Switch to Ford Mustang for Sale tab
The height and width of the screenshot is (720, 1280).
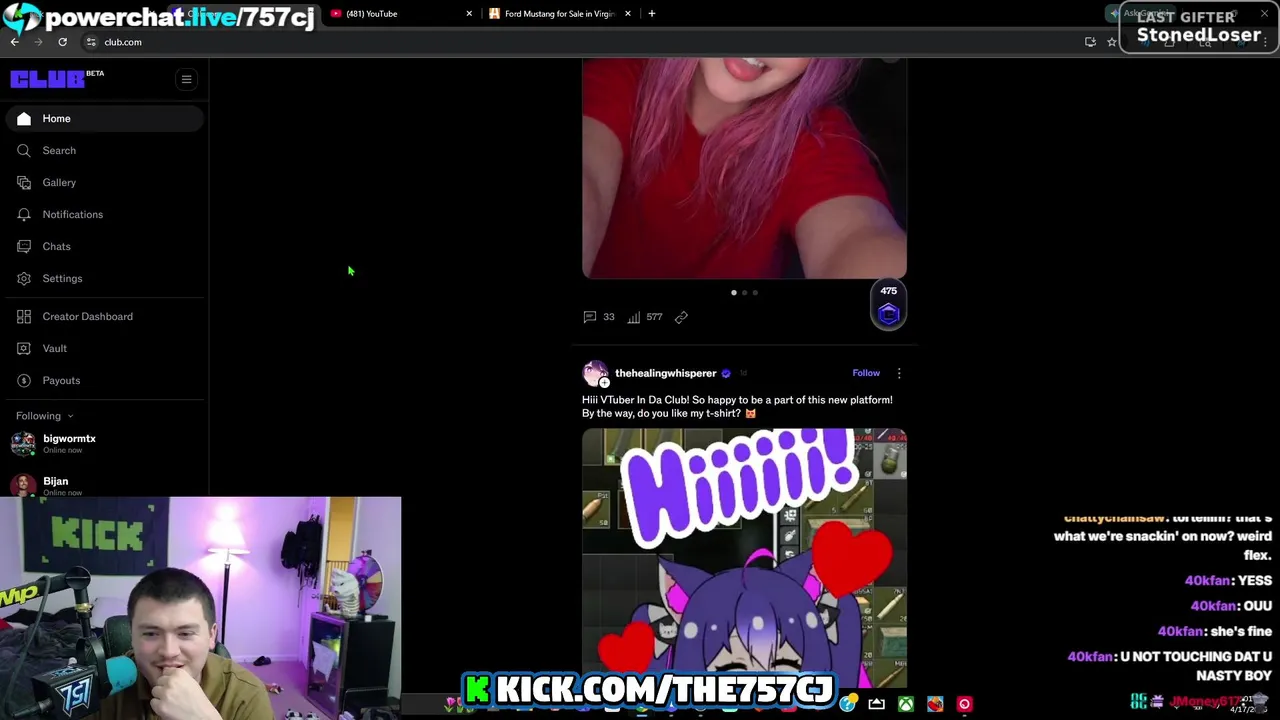pyautogui.click(x=559, y=14)
